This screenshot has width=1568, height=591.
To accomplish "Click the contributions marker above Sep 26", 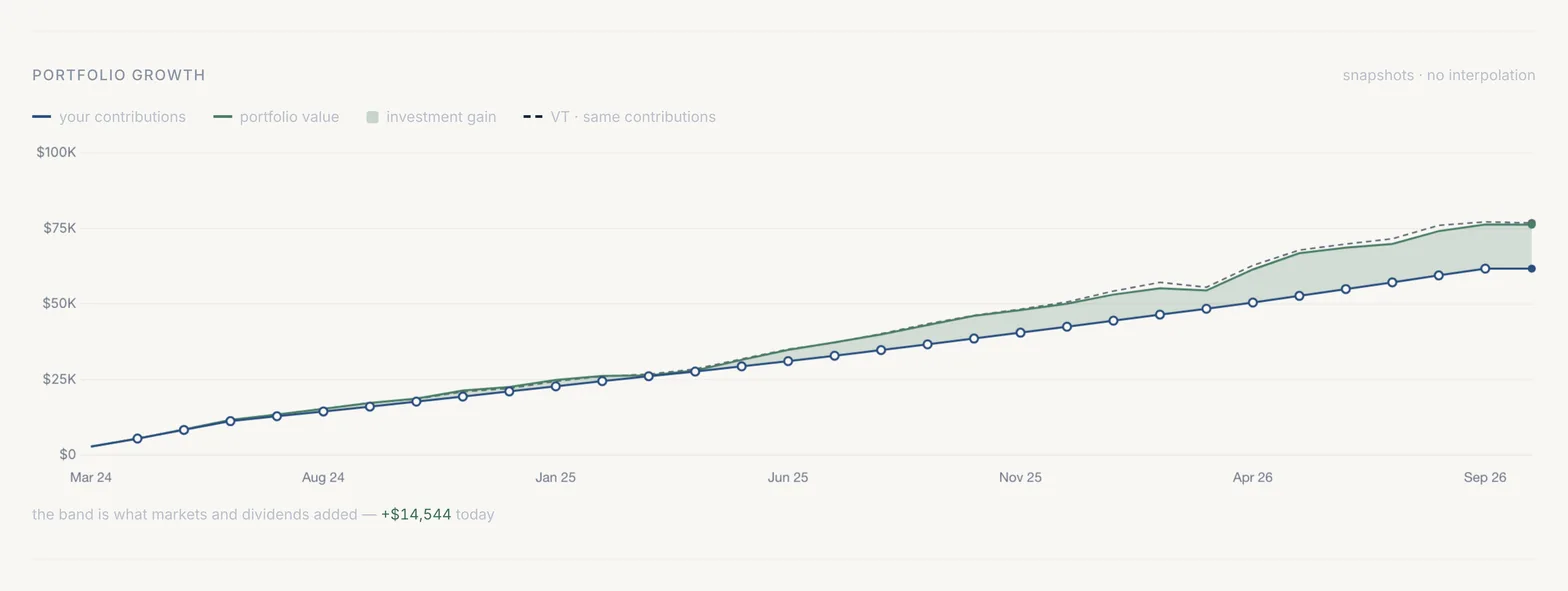I will (x=1485, y=268).
